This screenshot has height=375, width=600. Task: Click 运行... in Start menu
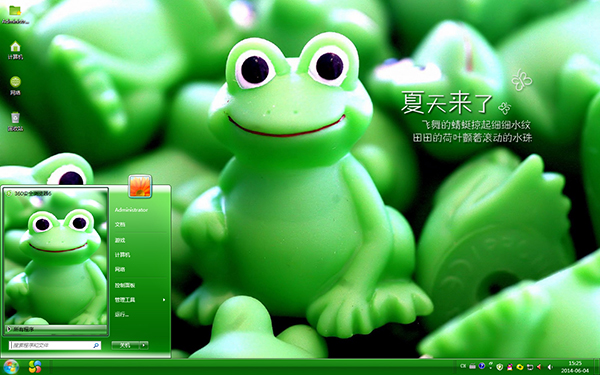coord(122,315)
